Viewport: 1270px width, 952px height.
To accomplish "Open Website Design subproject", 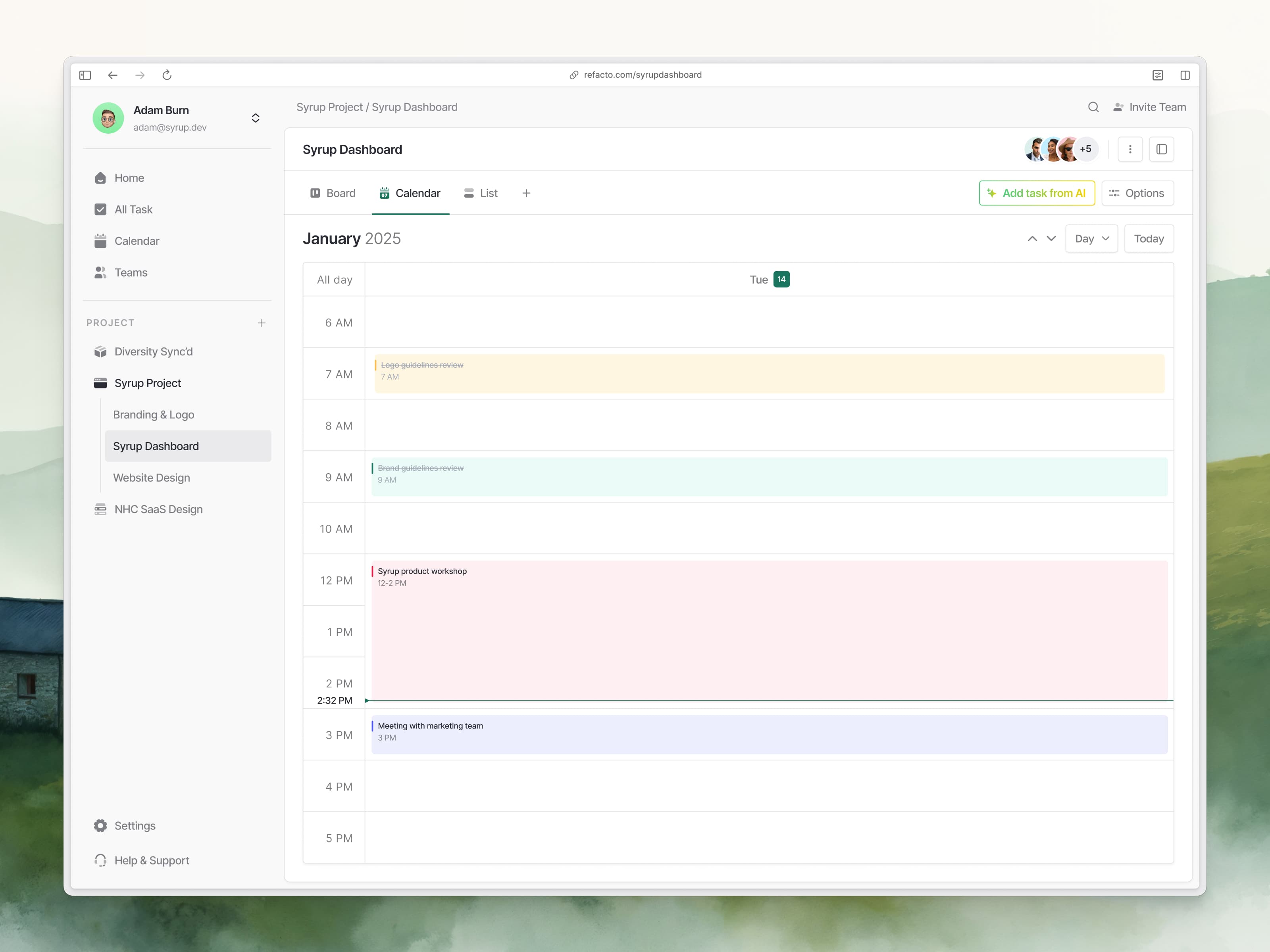I will click(x=152, y=478).
